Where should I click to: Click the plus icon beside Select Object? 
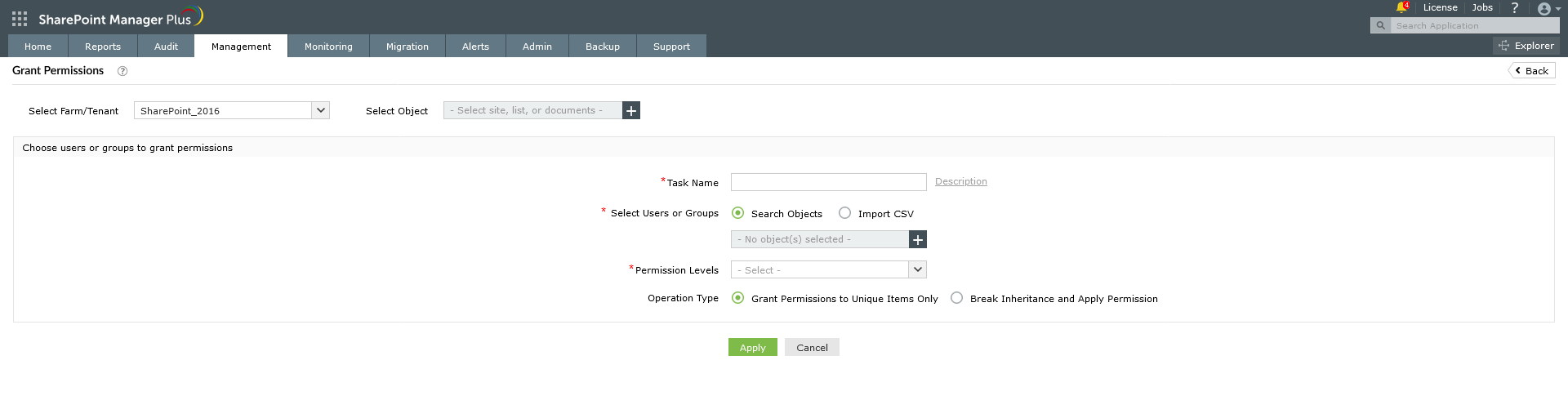(631, 110)
